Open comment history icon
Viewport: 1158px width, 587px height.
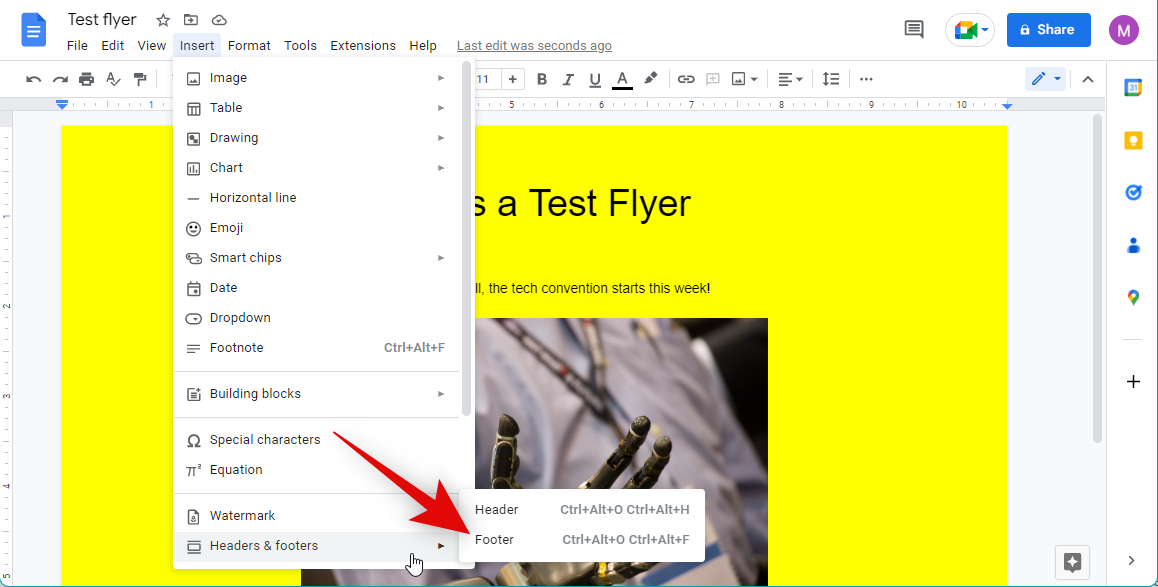coord(913,30)
